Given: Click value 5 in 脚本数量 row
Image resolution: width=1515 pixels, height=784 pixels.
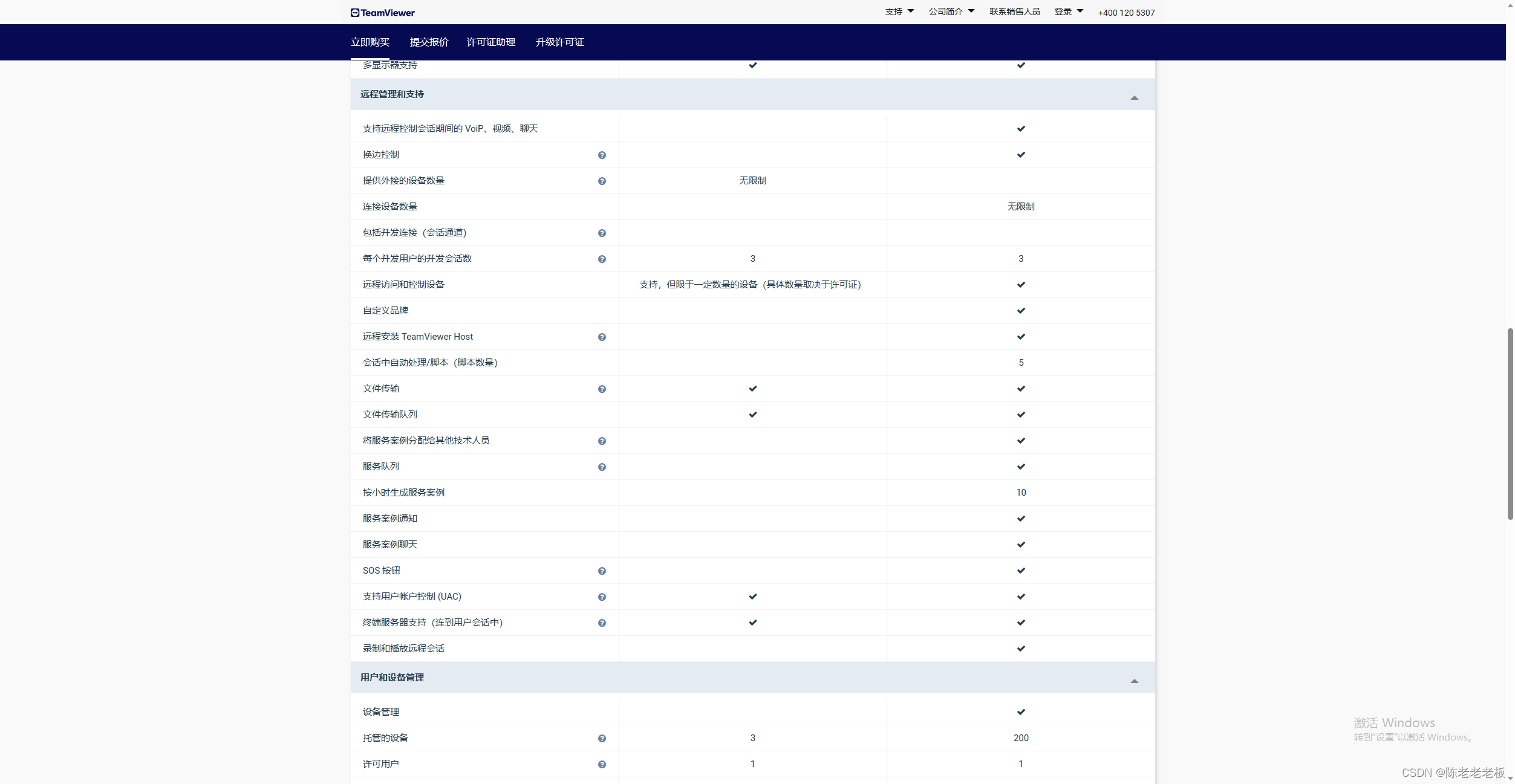Looking at the screenshot, I should click(x=1021, y=363).
